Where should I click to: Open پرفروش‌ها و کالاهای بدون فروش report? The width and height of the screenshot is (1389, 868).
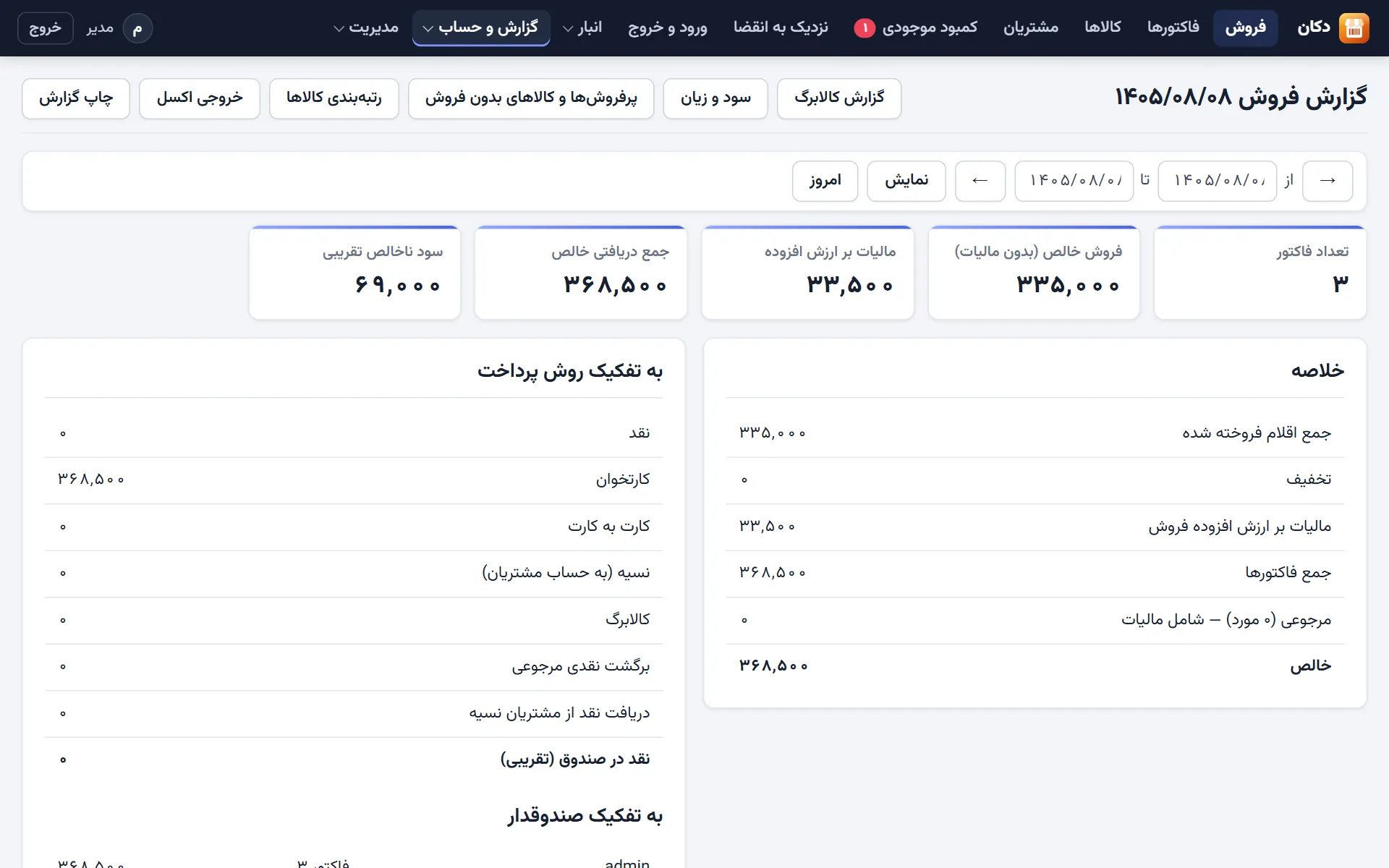[x=531, y=98]
